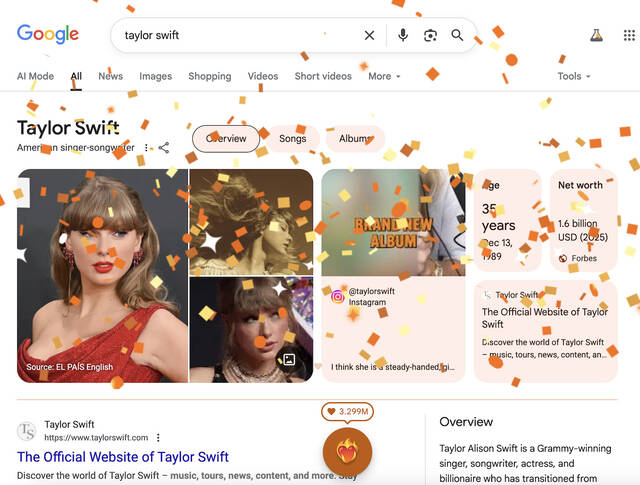The image size is (640, 485).
Task: Go to the Google homepage logo
Action: (x=48, y=34)
